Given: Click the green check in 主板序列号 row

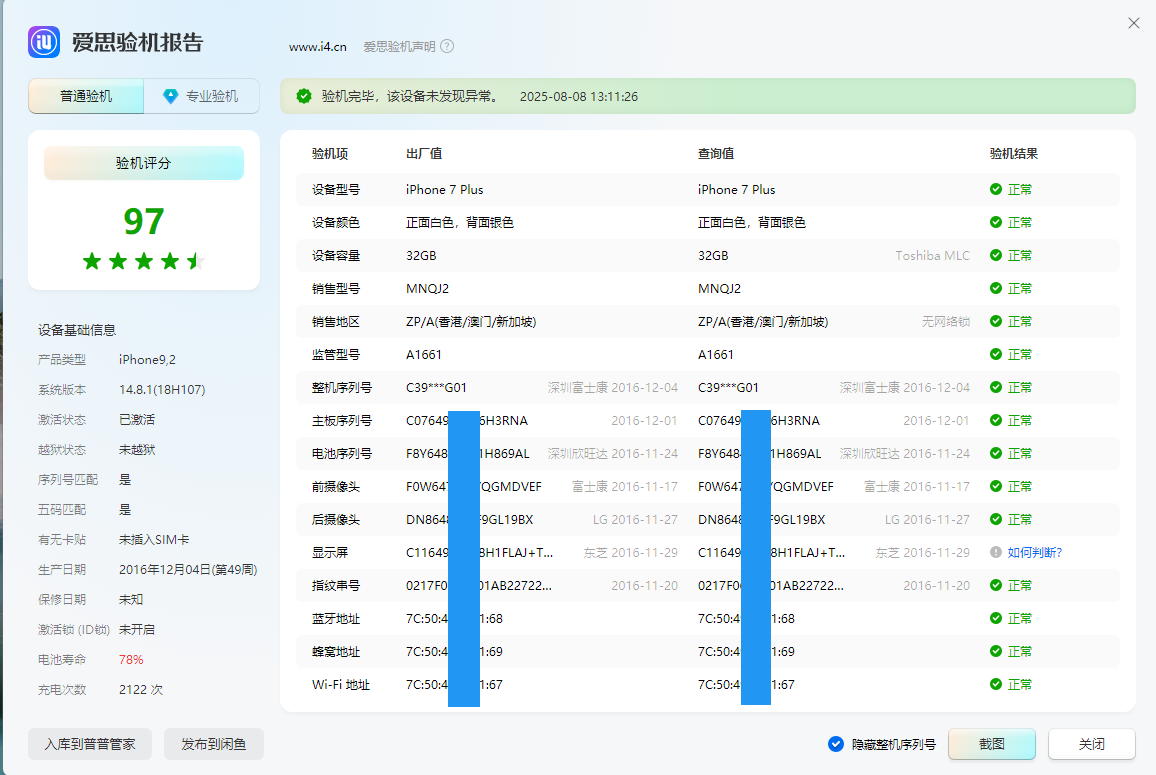Looking at the screenshot, I should coord(996,420).
